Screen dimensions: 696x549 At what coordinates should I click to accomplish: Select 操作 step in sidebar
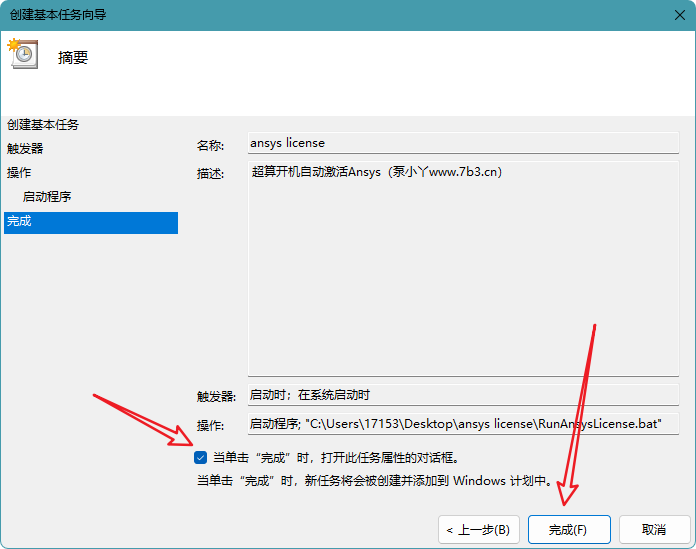[19, 172]
